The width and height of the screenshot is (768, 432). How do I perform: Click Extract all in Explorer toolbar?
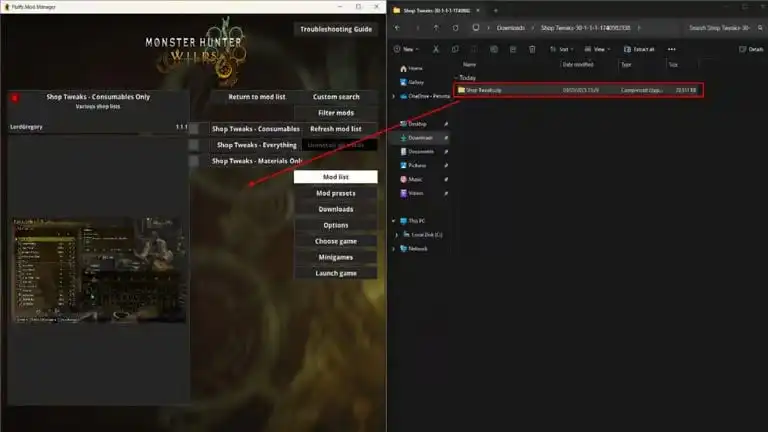639,49
